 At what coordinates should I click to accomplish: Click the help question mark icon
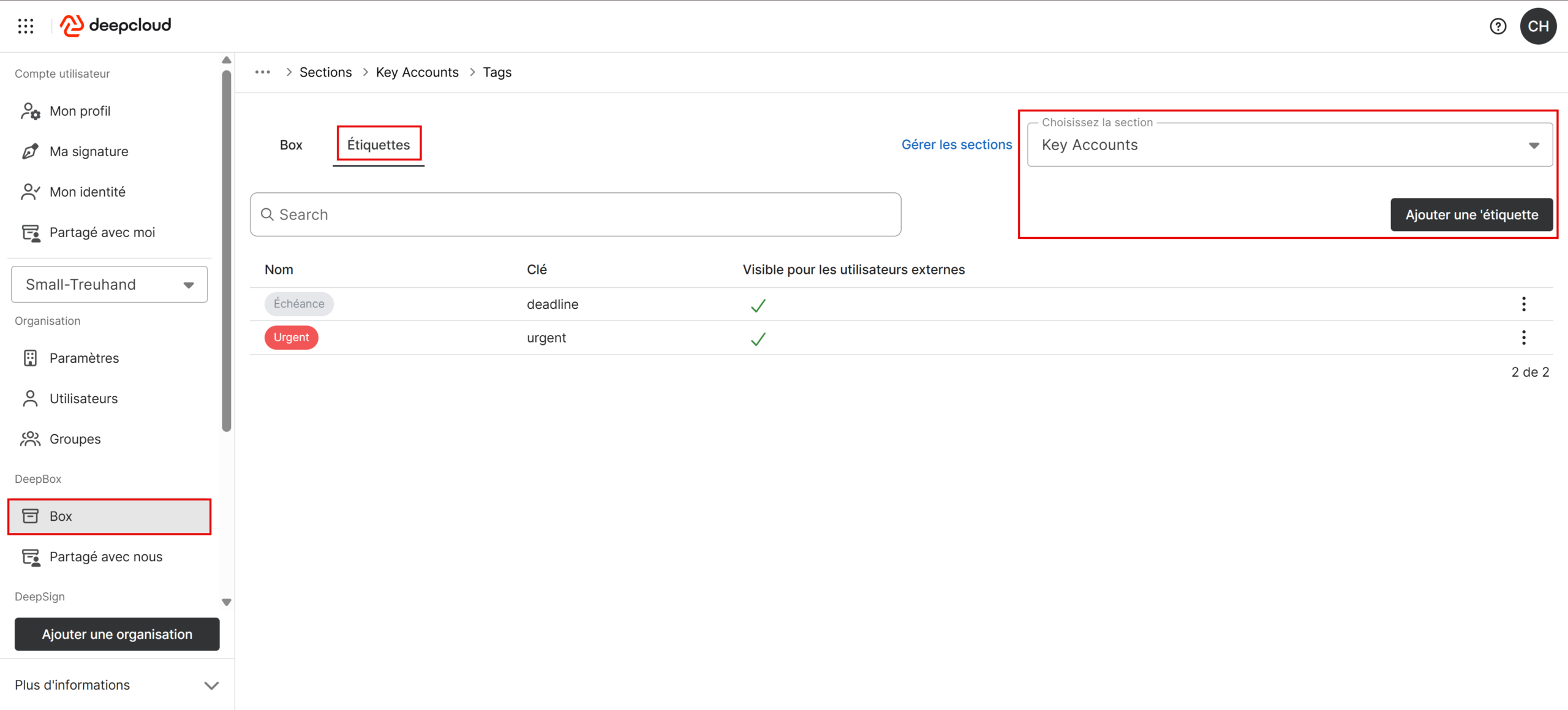(x=1498, y=26)
